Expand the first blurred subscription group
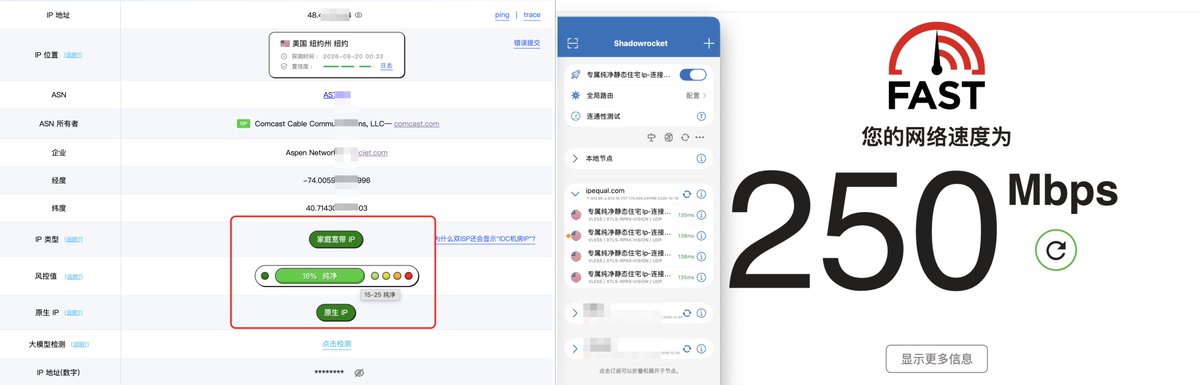1200x385 pixels. tap(575, 313)
